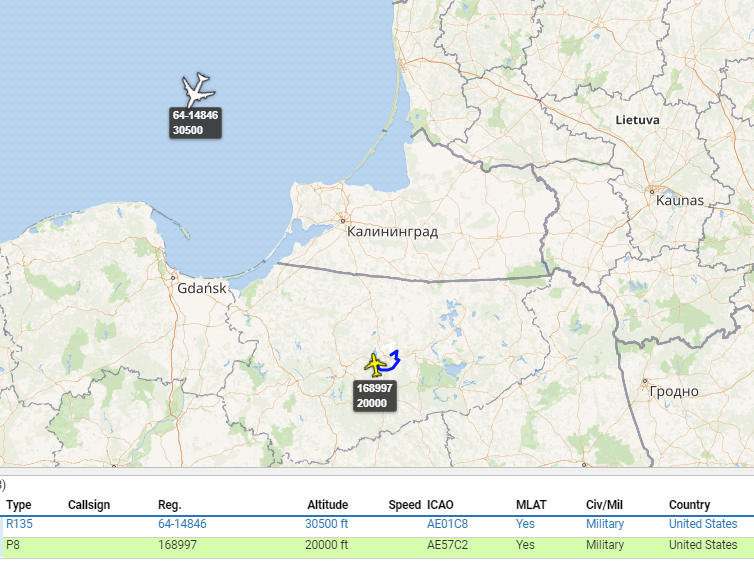The height and width of the screenshot is (574, 754).
Task: Sort table by Speed column header
Action: tap(404, 505)
